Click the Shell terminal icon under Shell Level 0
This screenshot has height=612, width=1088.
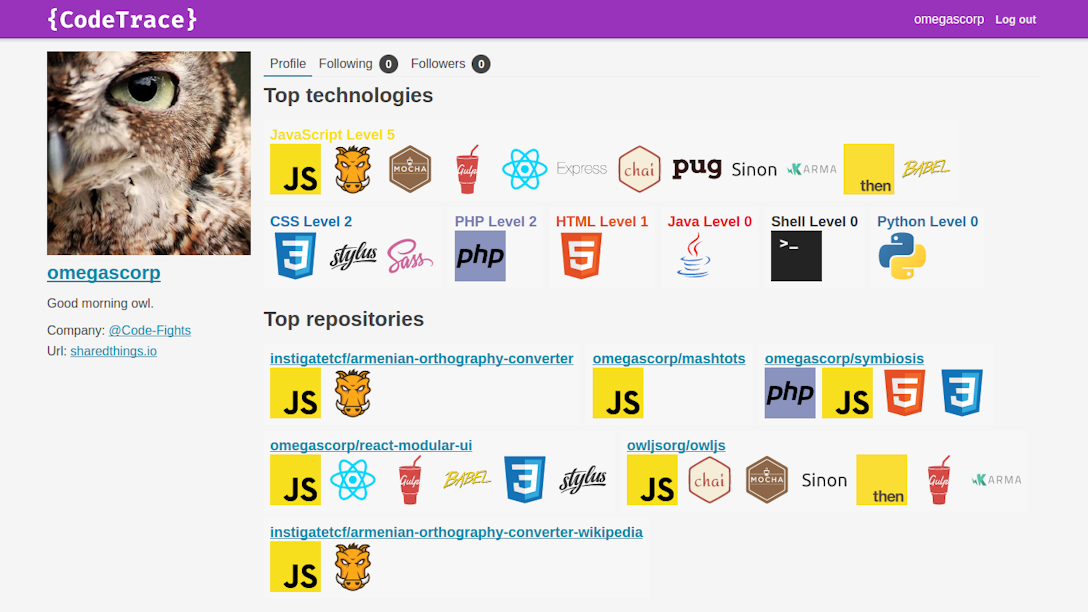click(796, 256)
